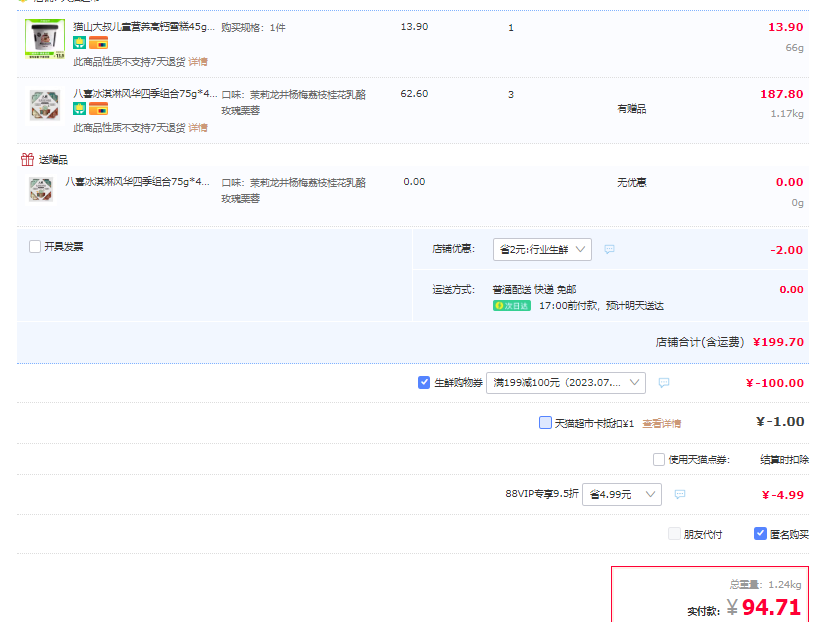Click the ¥-4.99 VIP discount amount
The image size is (820, 622).
[x=782, y=495]
